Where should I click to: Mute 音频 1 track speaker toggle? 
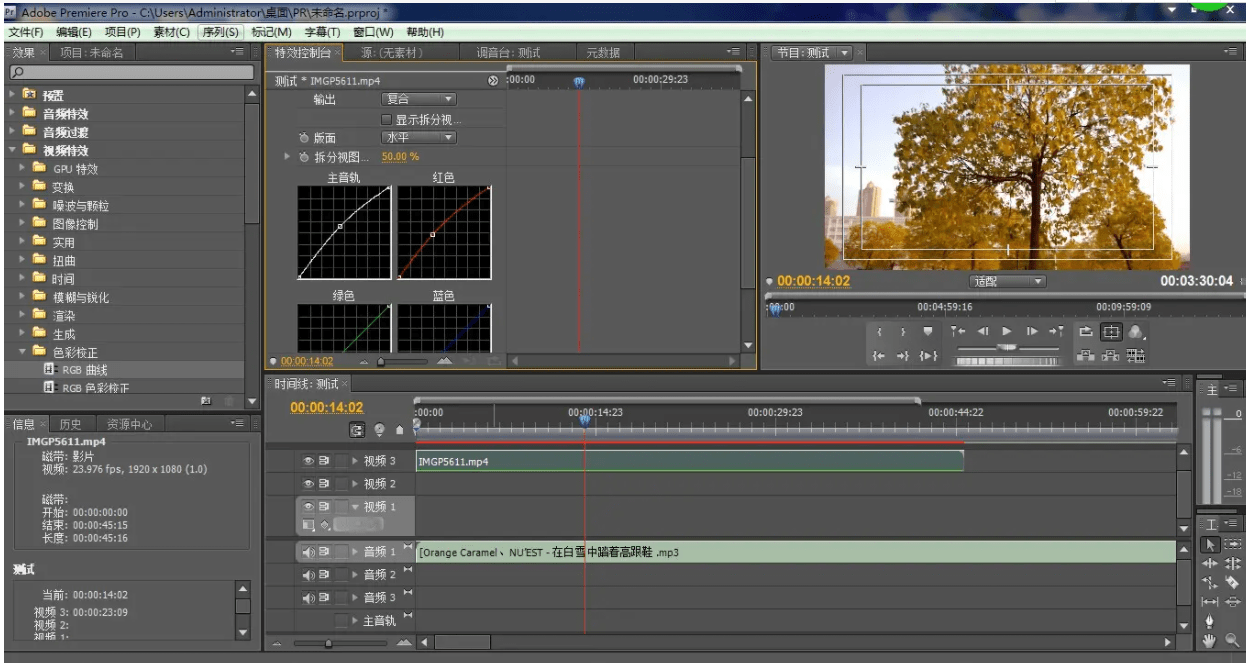tap(308, 552)
